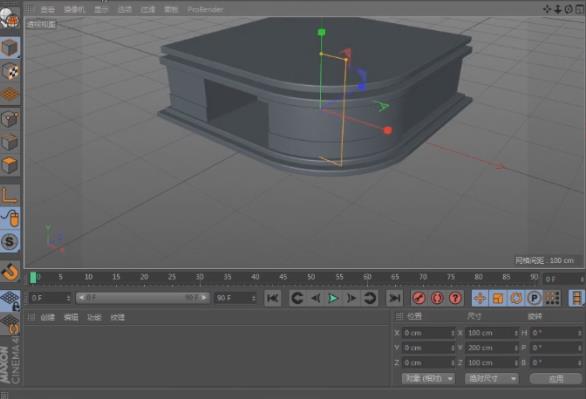The width and height of the screenshot is (586, 399).
Task: Open the 编辑 material menu
Action: [x=71, y=318]
